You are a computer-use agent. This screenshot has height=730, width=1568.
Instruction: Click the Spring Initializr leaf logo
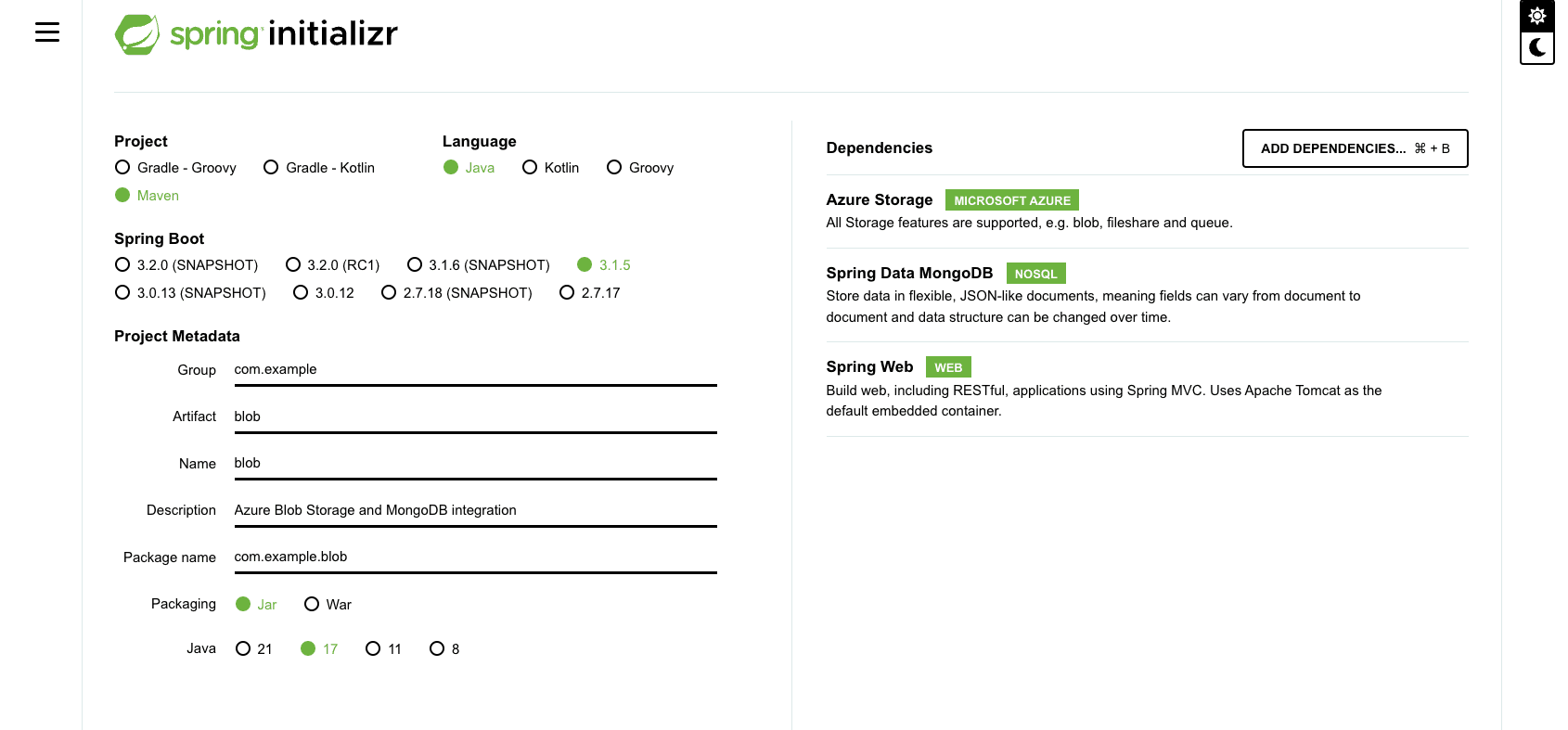coord(137,34)
